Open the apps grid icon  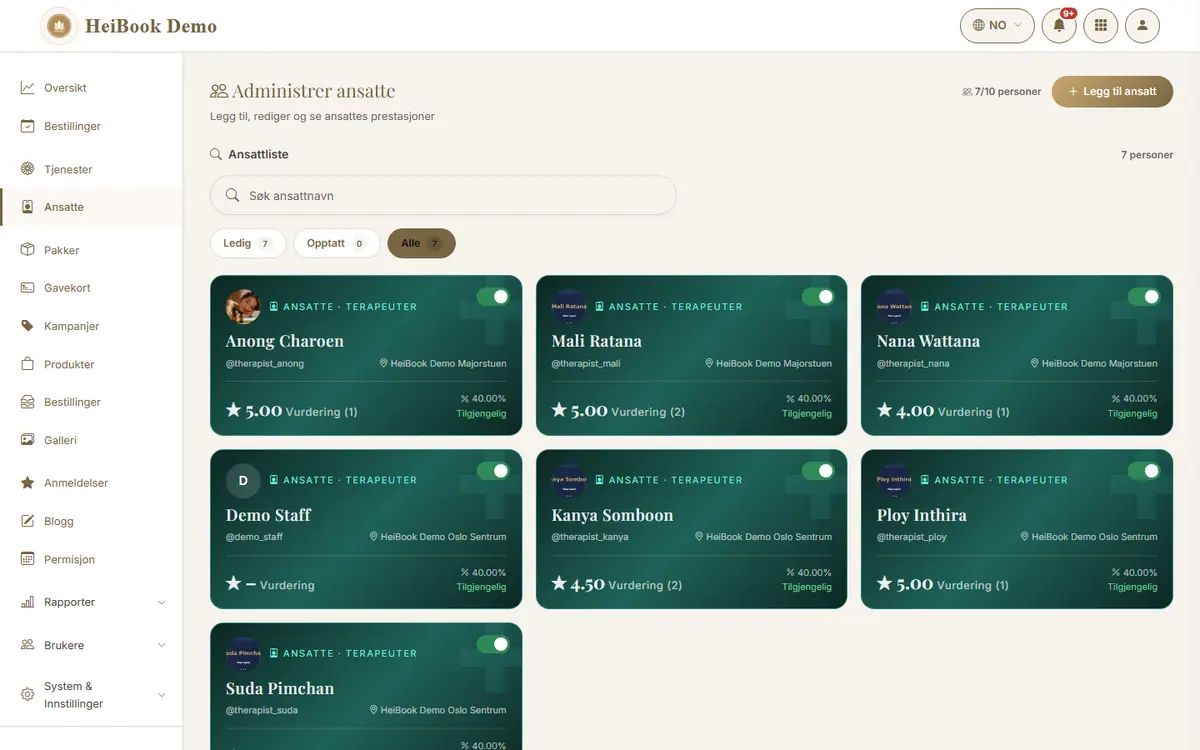(x=1101, y=26)
